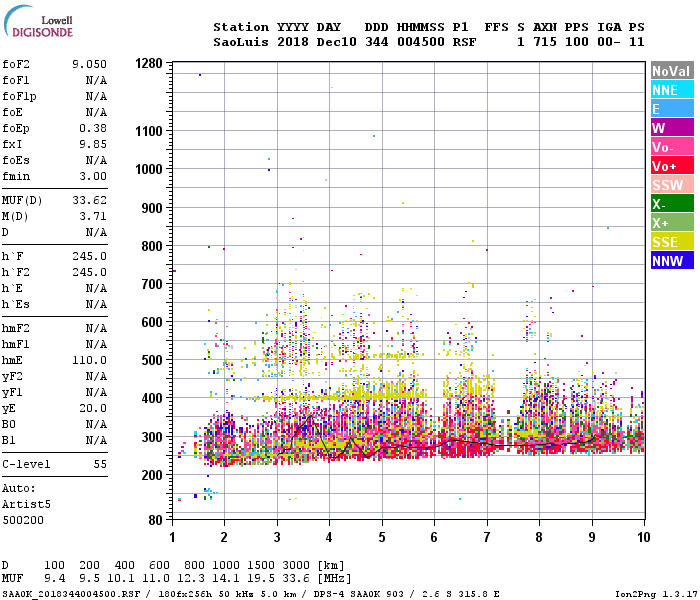The image size is (700, 600).
Task: Click the D table distance 1000
Action: click(226, 565)
